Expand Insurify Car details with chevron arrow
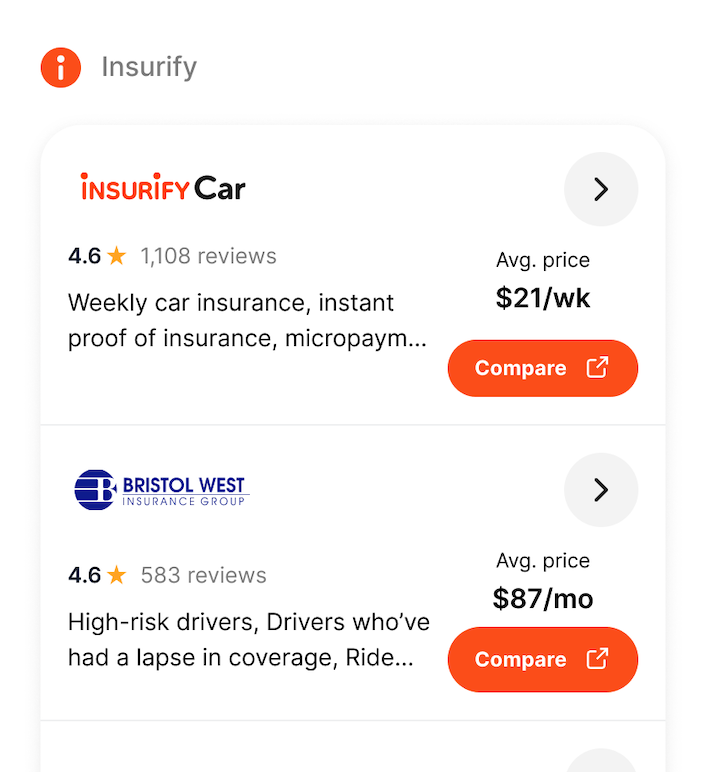The image size is (706, 772). click(601, 189)
